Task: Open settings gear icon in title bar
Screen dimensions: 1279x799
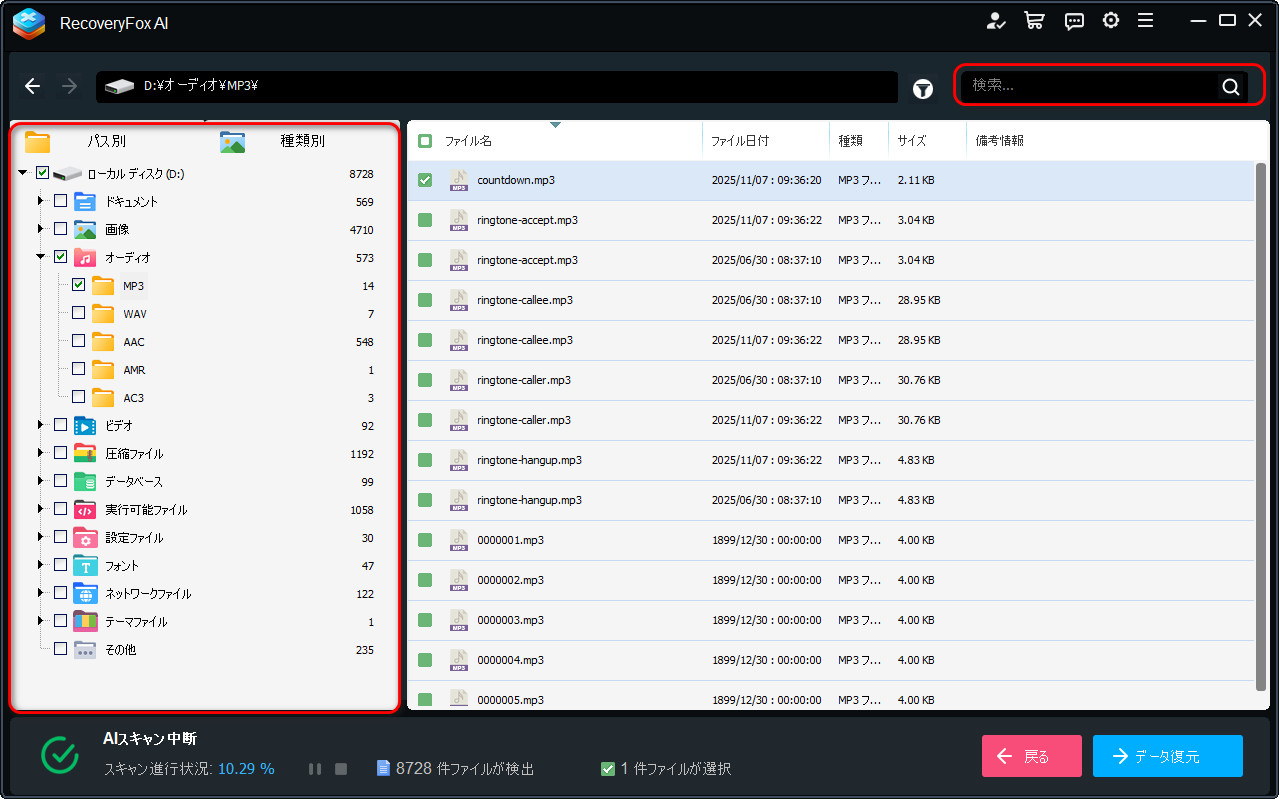Action: [1110, 21]
